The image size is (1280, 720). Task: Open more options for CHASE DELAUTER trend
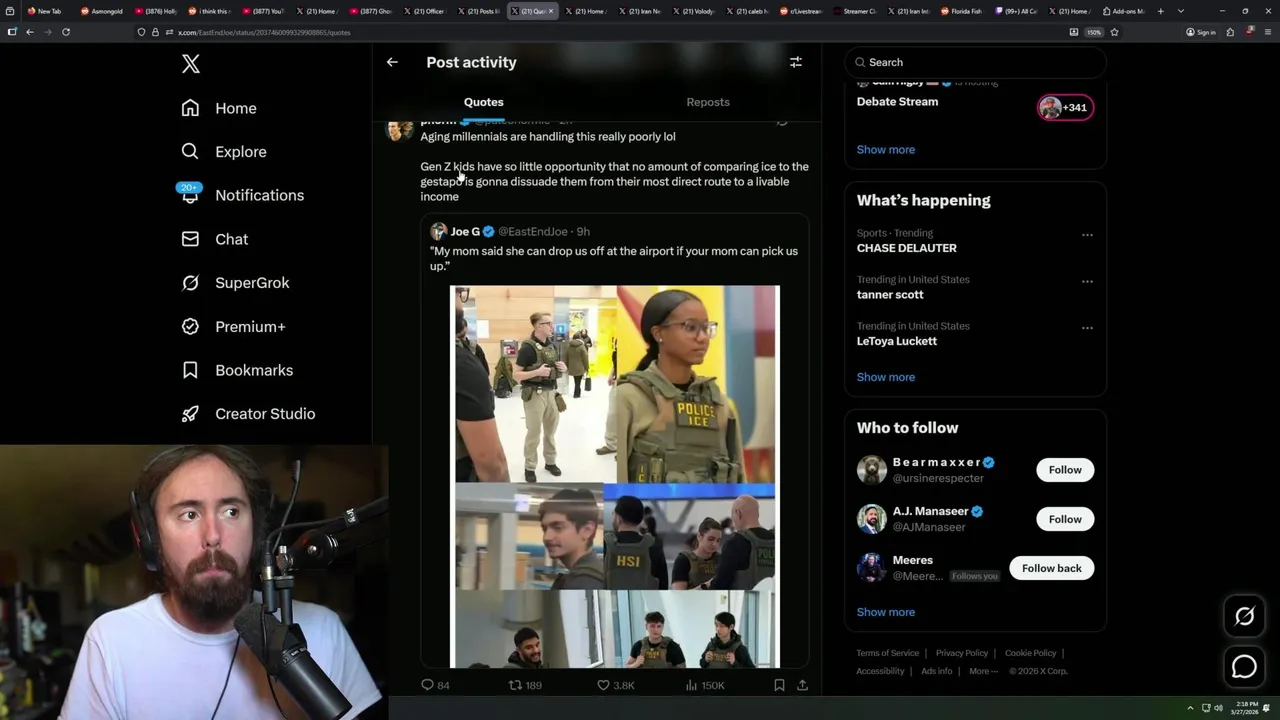click(1087, 235)
